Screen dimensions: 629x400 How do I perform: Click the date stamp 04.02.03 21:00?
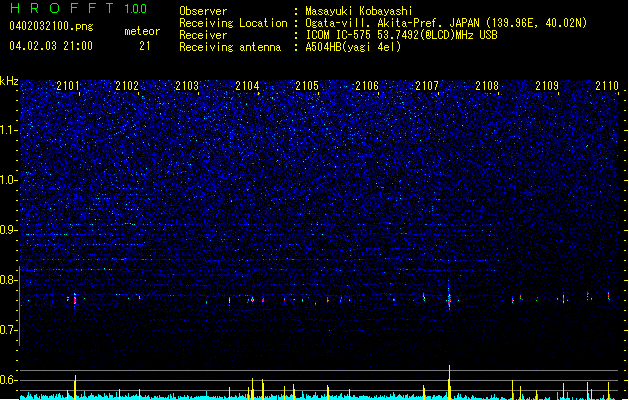click(x=51, y=46)
